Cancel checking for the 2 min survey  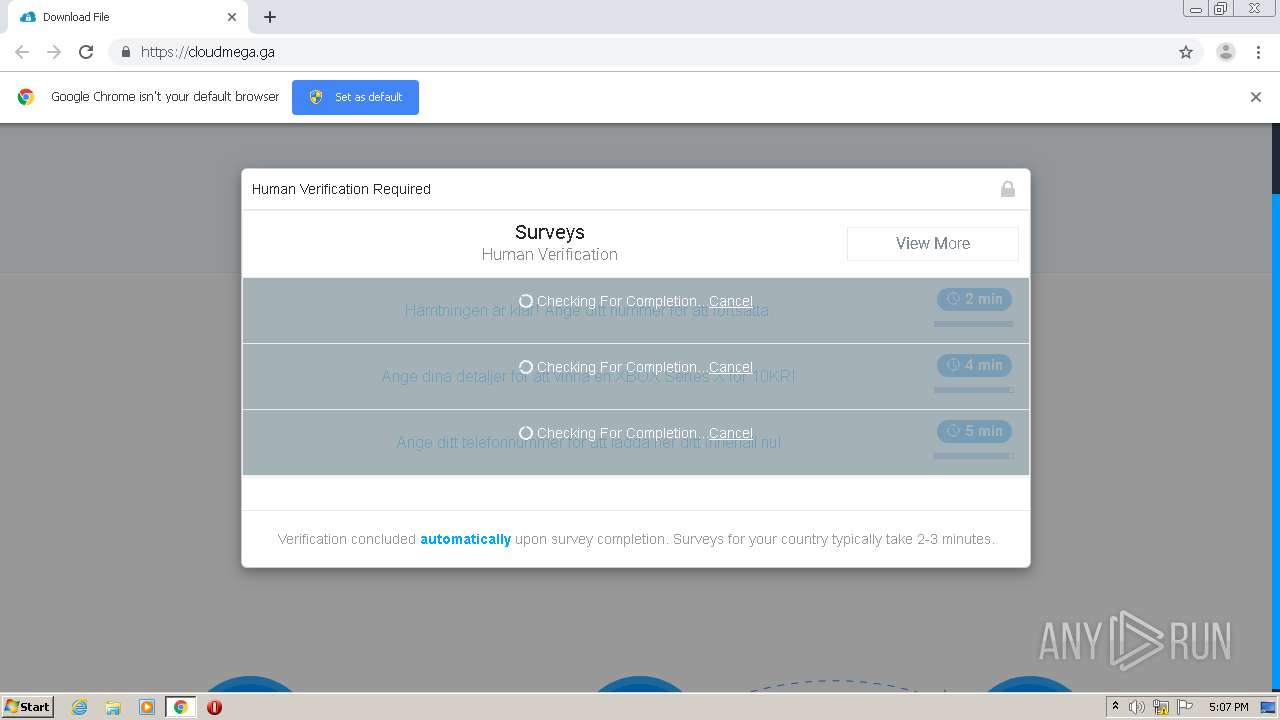(x=731, y=301)
